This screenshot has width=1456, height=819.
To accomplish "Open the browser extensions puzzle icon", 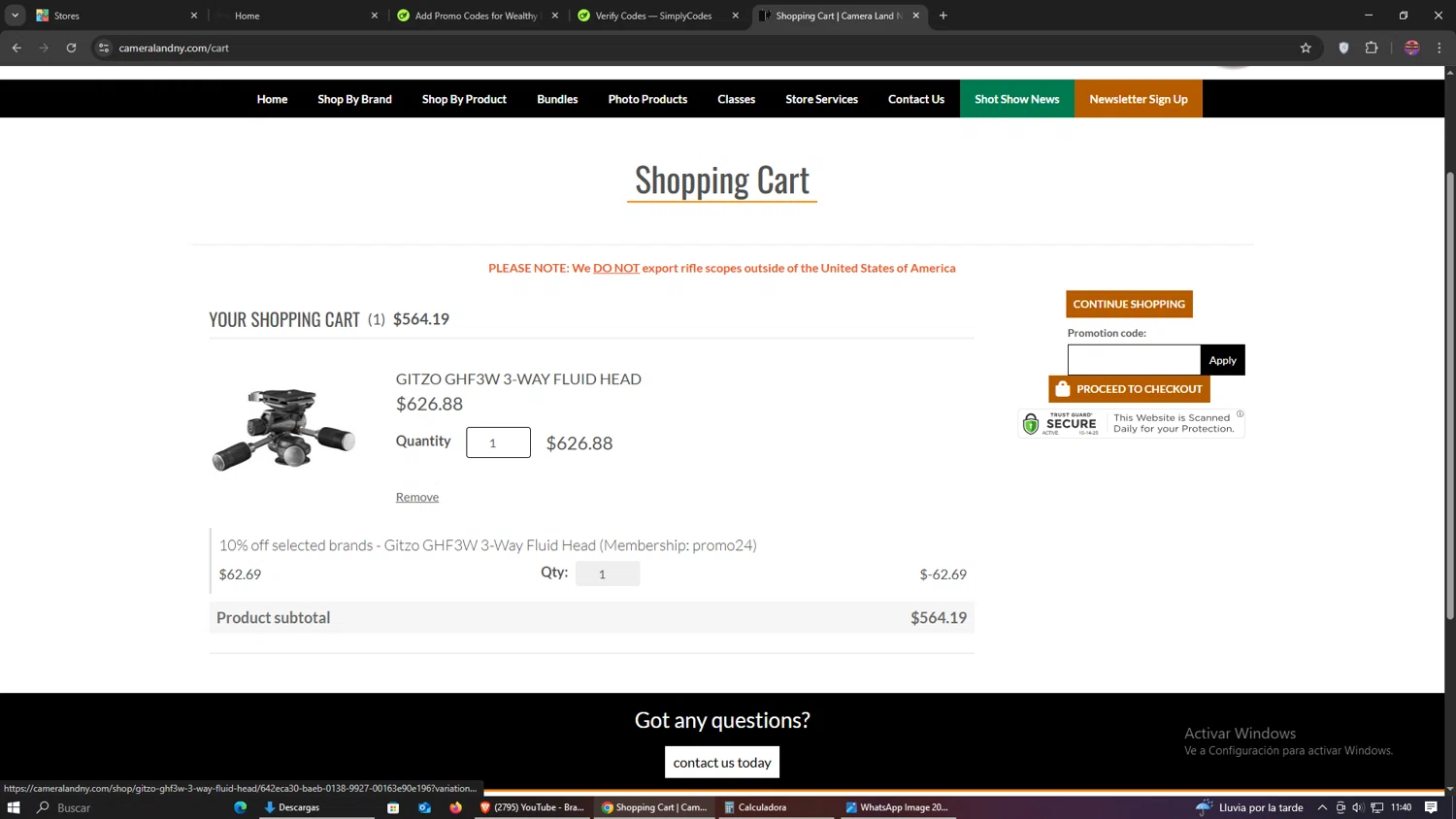I will (x=1372, y=48).
